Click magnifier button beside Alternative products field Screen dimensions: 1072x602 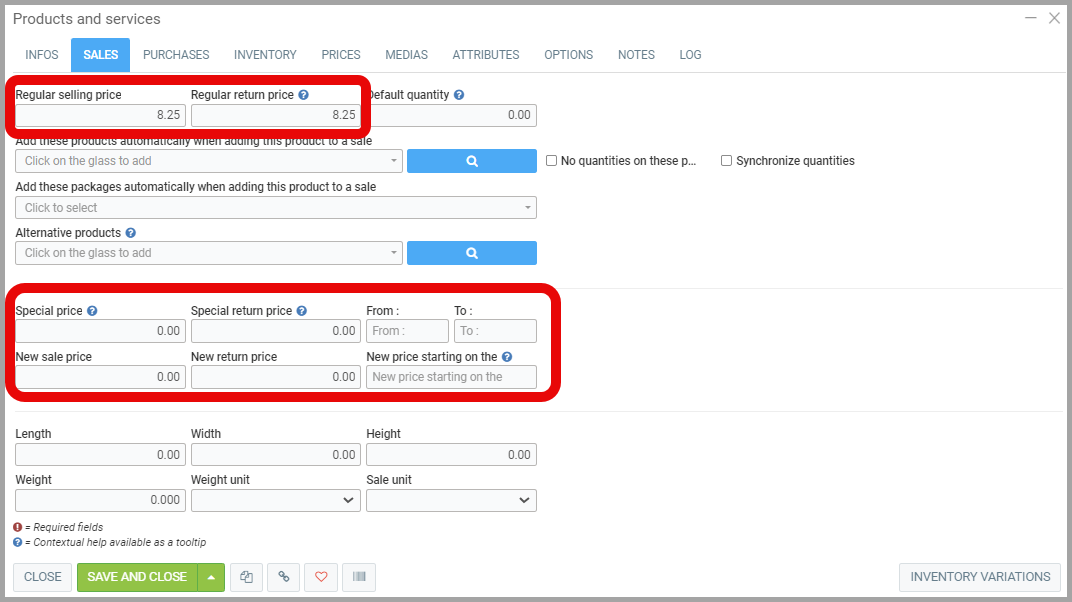[472, 253]
